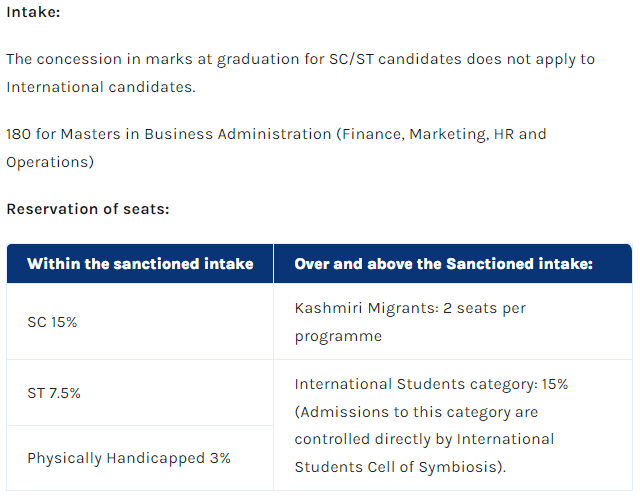
Task: Click the "International Students category: 15%" line
Action: pyautogui.click(x=431, y=384)
